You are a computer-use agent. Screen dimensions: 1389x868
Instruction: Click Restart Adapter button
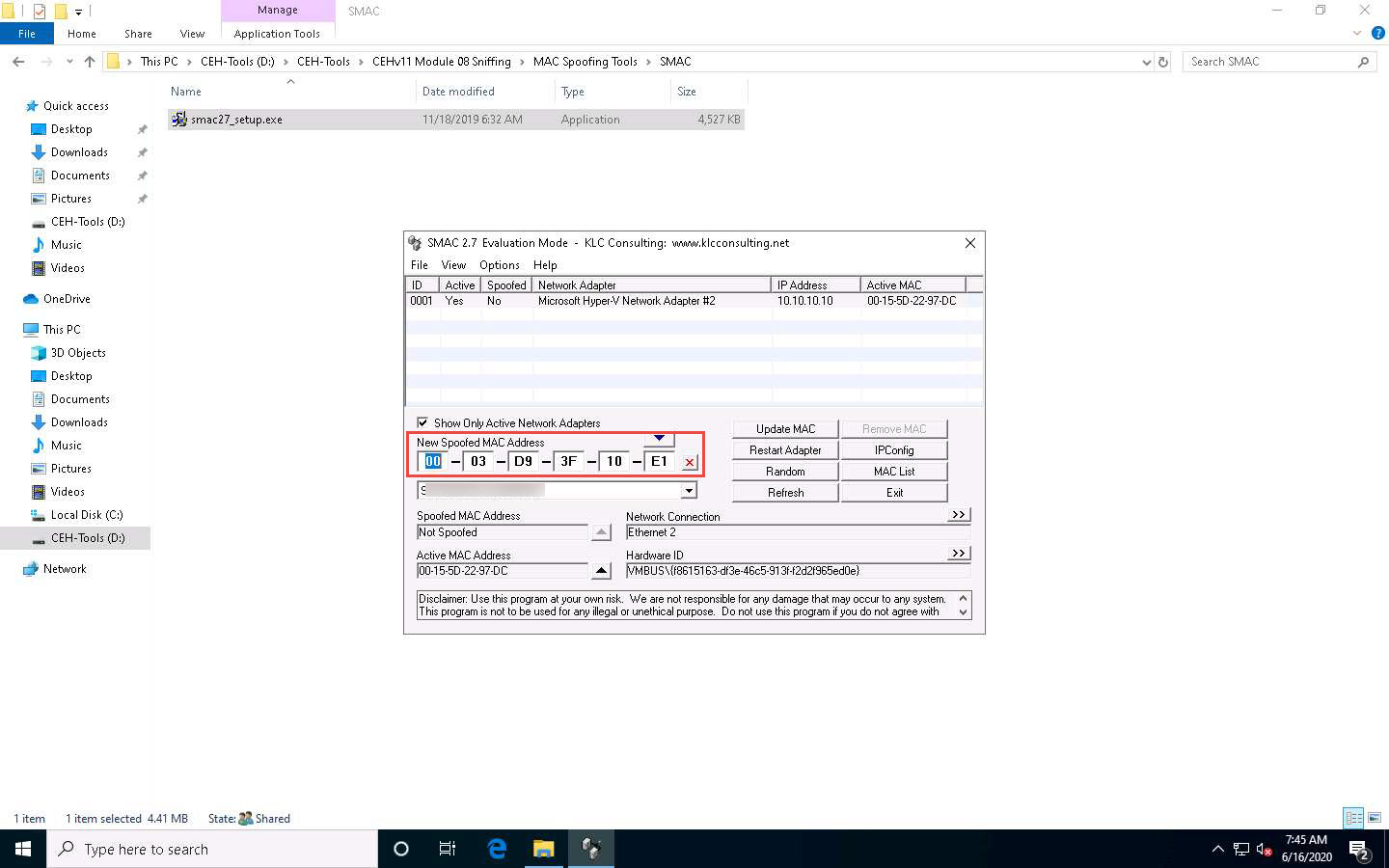pyautogui.click(x=785, y=450)
